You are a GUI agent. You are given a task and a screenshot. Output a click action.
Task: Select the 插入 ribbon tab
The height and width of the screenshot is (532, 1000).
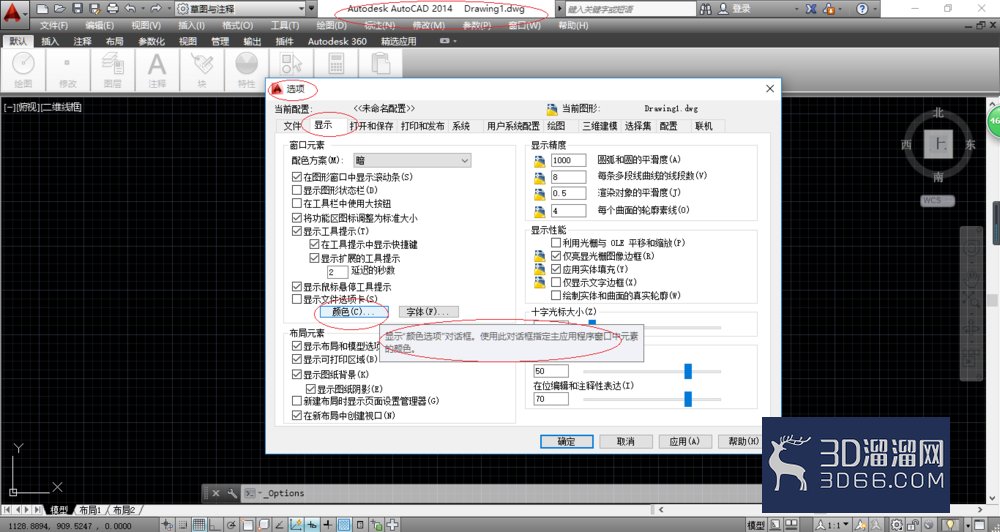pyautogui.click(x=50, y=41)
